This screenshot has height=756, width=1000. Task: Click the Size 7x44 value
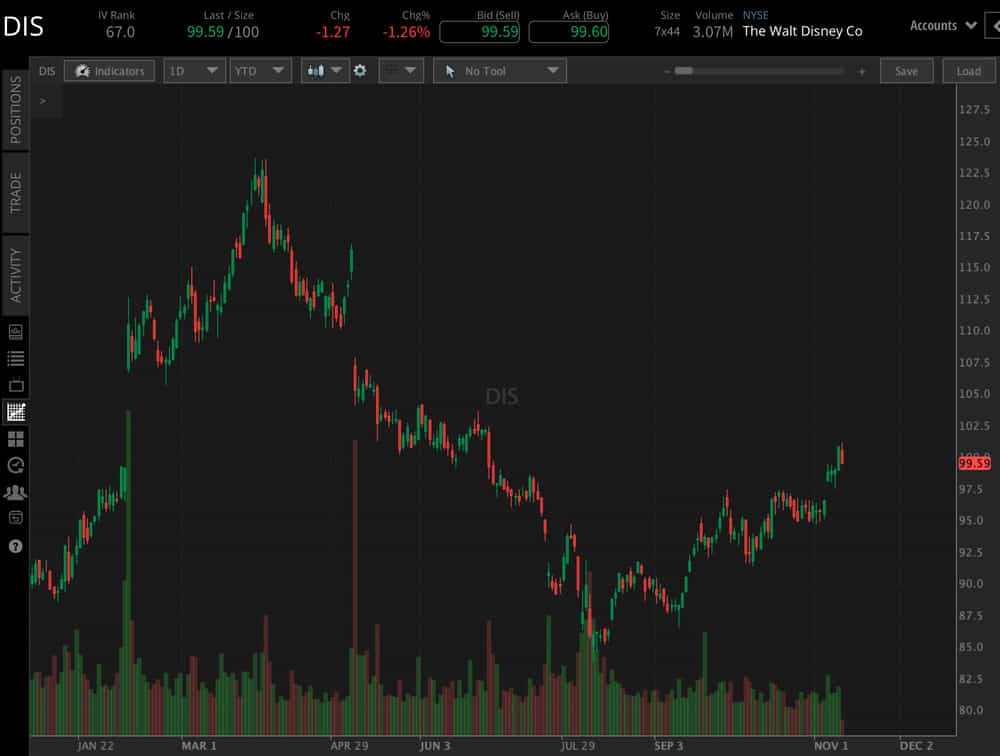(x=667, y=31)
